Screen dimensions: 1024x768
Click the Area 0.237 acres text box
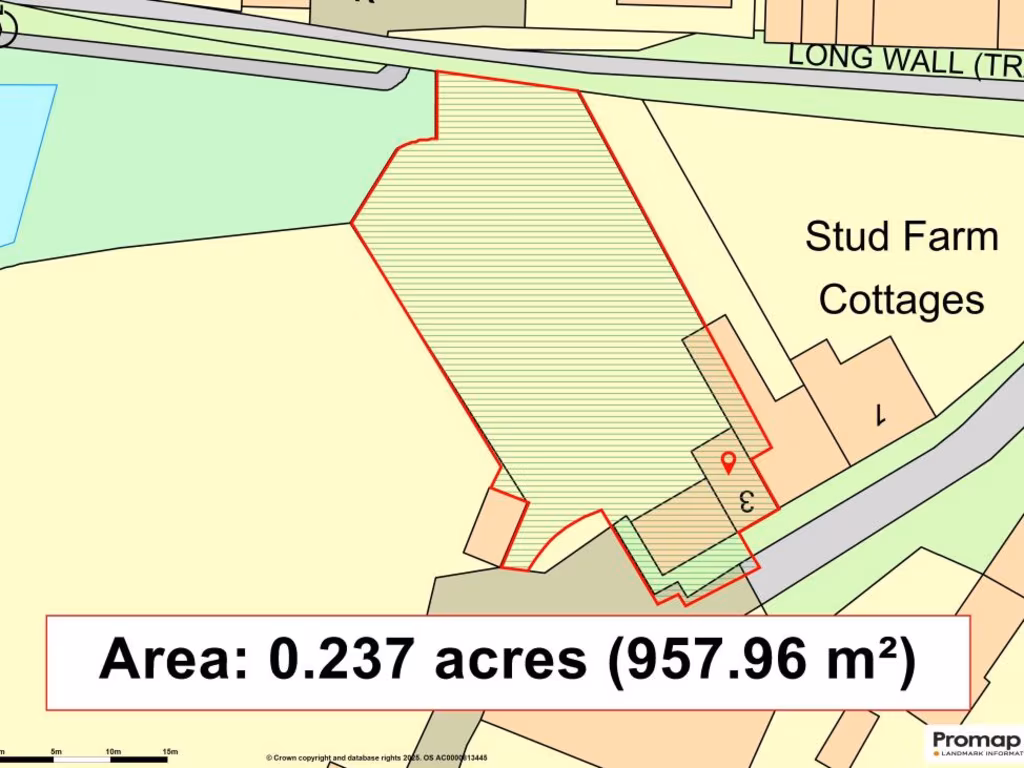click(x=508, y=662)
